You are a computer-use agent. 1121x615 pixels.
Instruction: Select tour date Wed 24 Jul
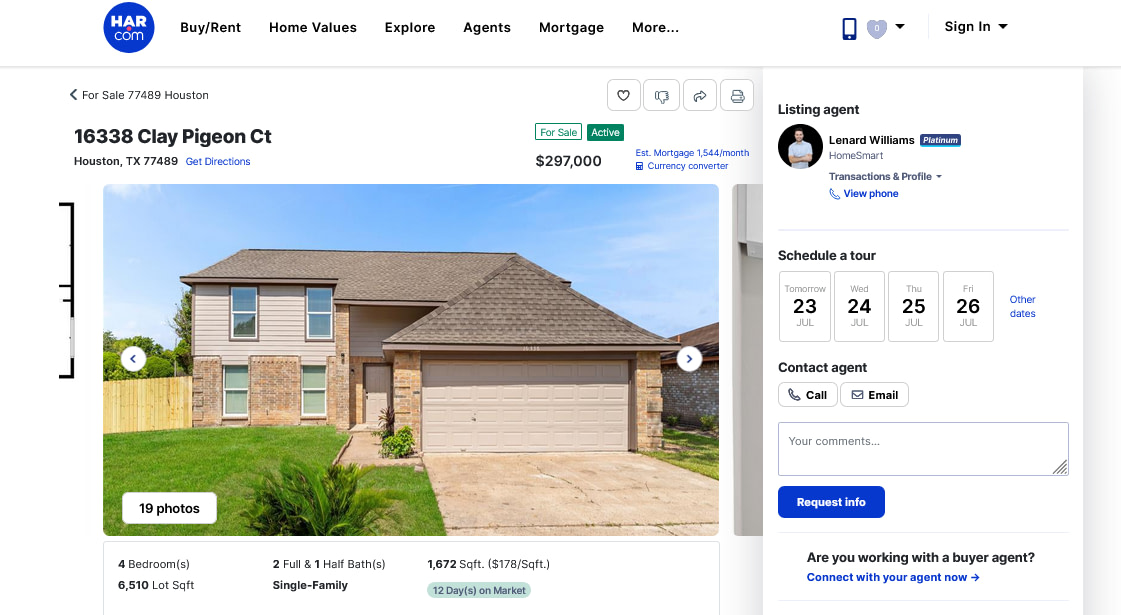coord(859,306)
